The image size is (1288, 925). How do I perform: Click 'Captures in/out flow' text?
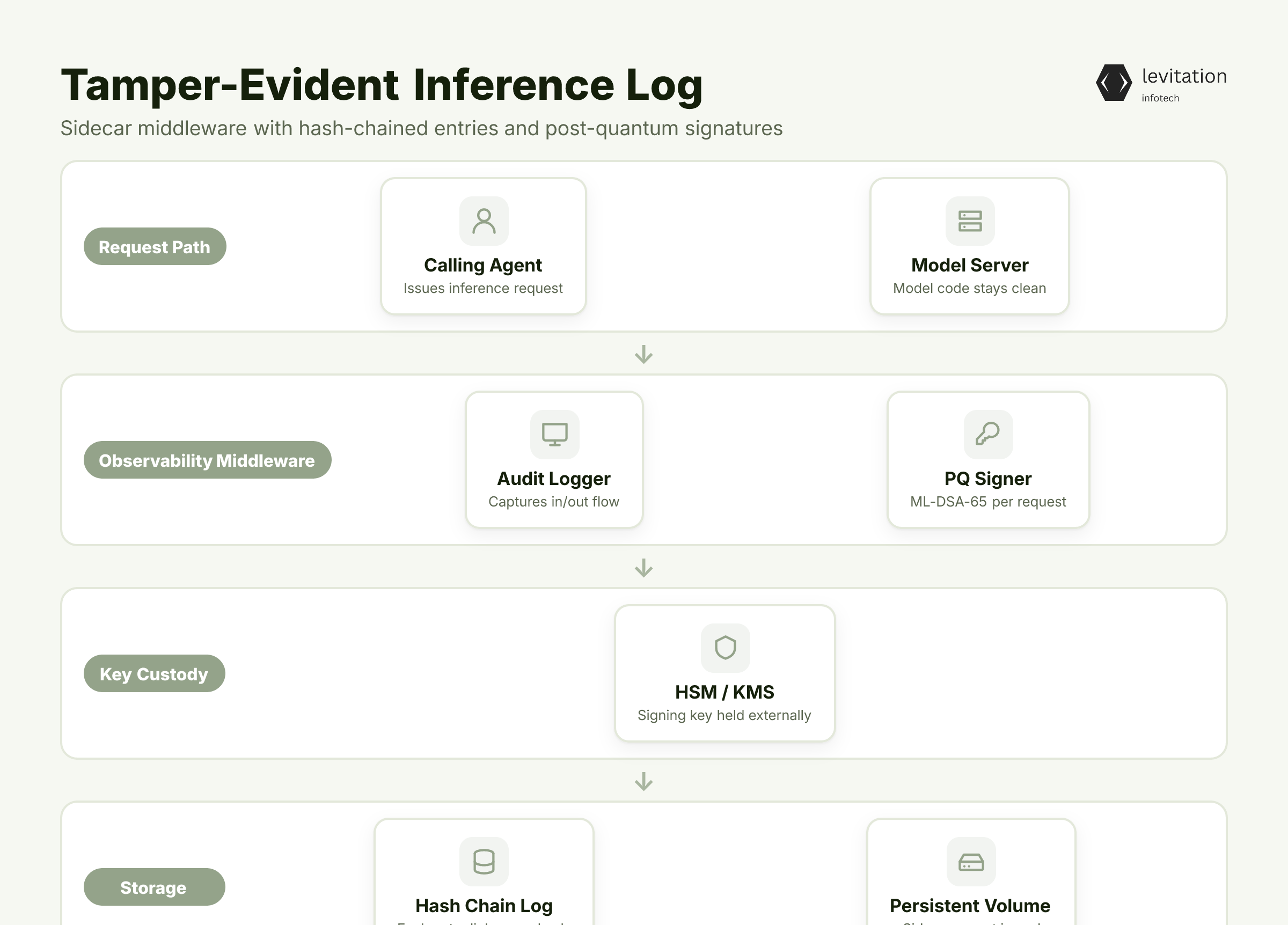(554, 502)
